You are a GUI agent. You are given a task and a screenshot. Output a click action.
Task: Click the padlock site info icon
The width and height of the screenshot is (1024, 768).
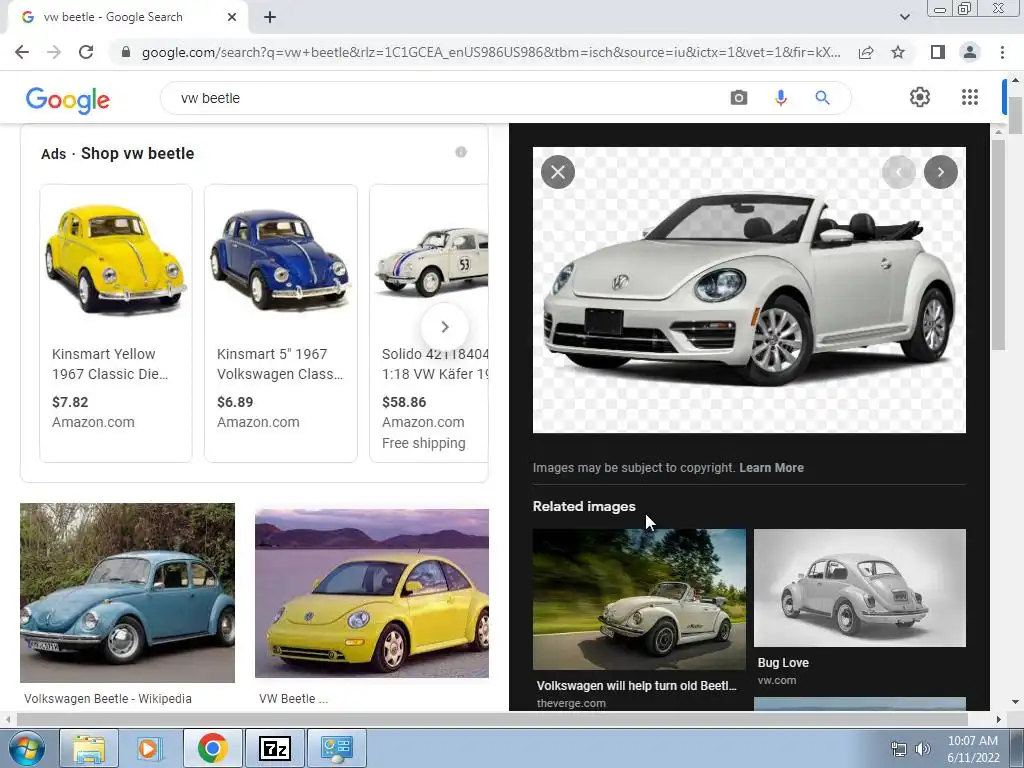(x=126, y=52)
